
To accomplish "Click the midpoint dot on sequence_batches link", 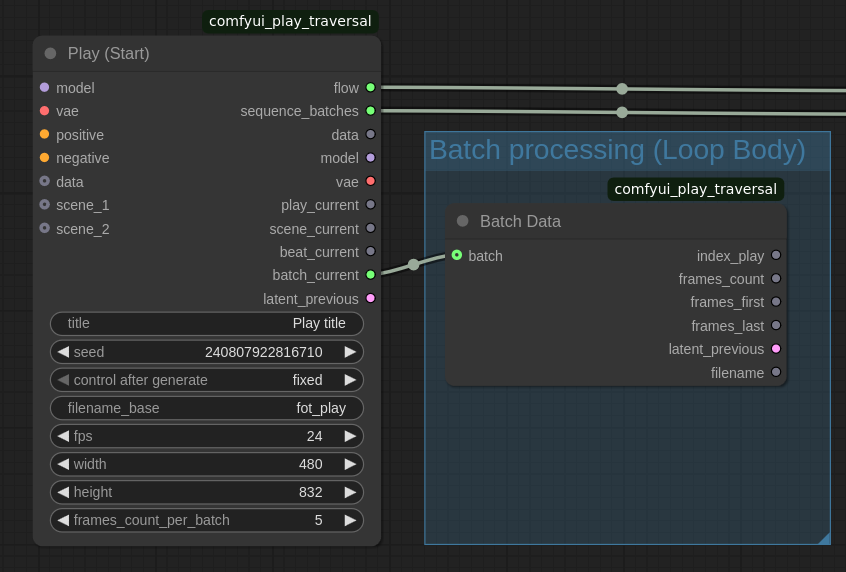I will coord(622,112).
